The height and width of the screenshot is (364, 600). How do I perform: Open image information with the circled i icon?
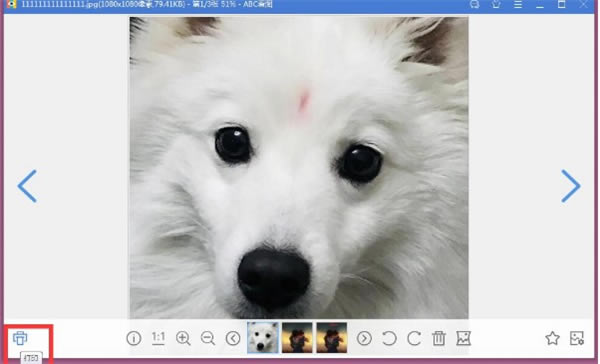click(x=134, y=338)
